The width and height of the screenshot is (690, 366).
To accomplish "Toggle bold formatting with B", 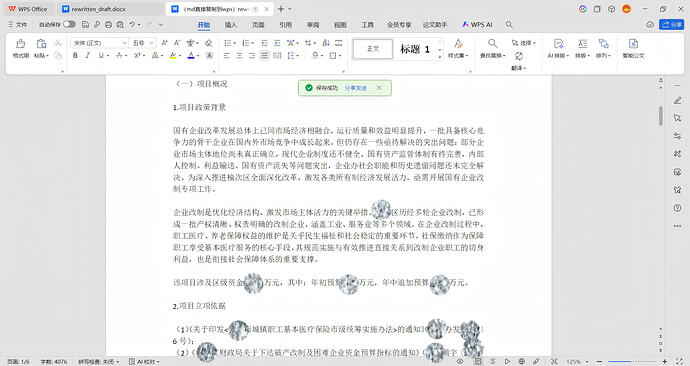I will coord(75,55).
